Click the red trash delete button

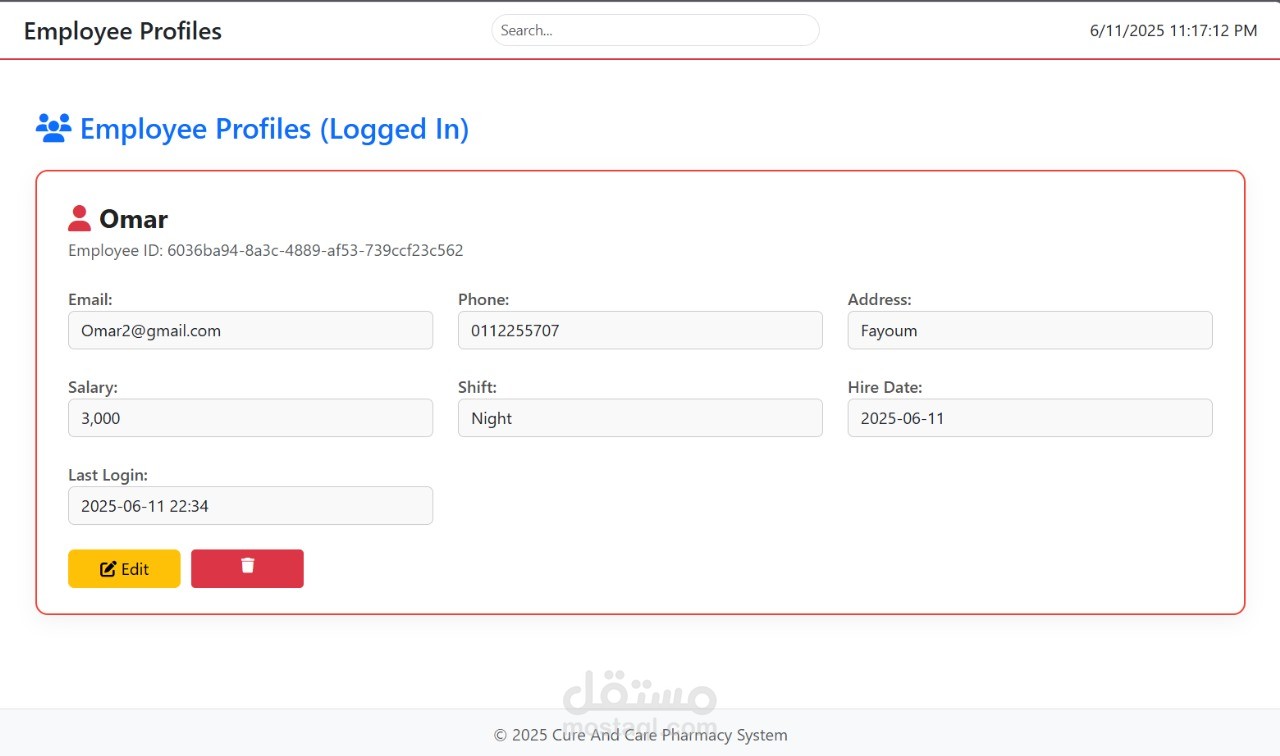247,568
